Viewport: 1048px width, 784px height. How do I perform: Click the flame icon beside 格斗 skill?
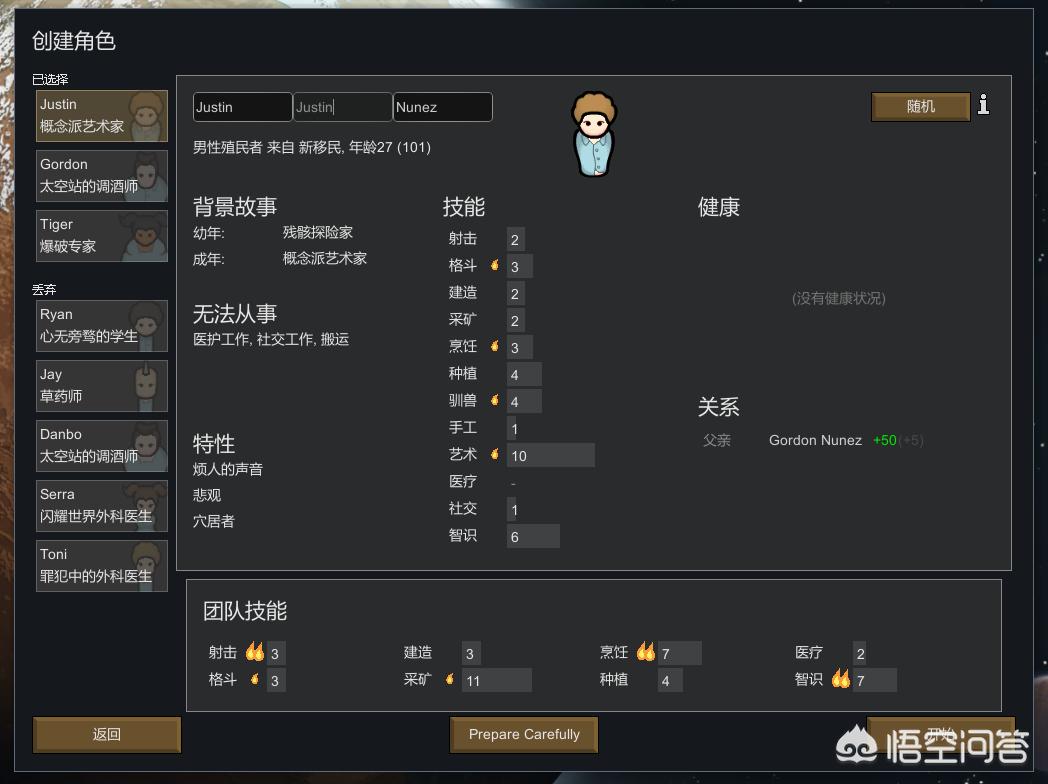point(495,265)
